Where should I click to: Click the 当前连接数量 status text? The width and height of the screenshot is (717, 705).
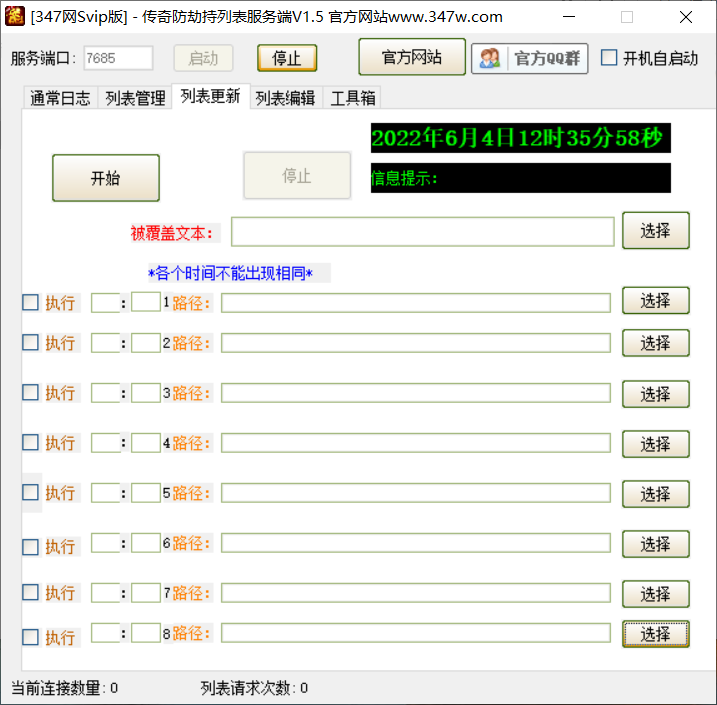(x=64, y=688)
